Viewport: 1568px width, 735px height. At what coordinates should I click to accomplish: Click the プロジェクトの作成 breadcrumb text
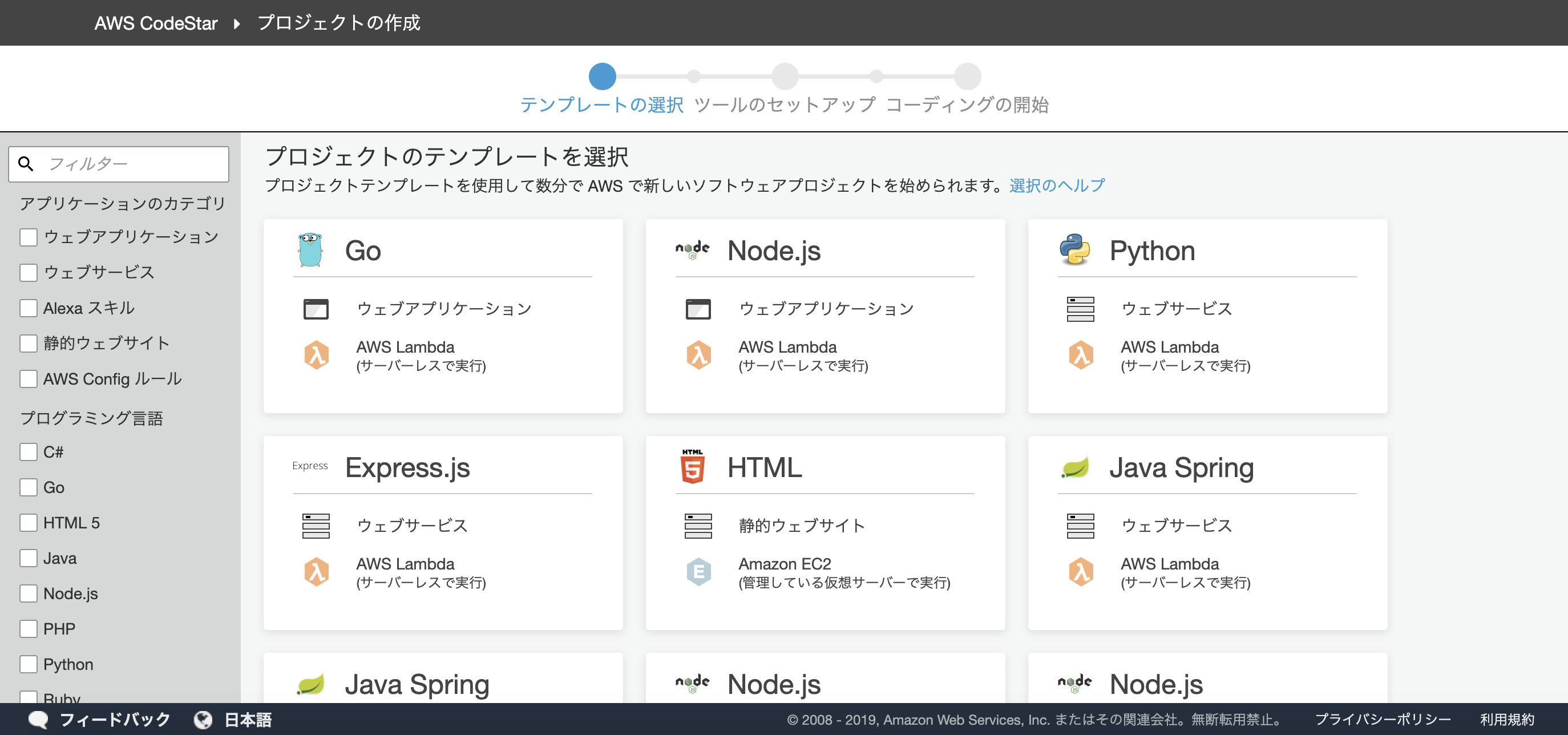(338, 23)
